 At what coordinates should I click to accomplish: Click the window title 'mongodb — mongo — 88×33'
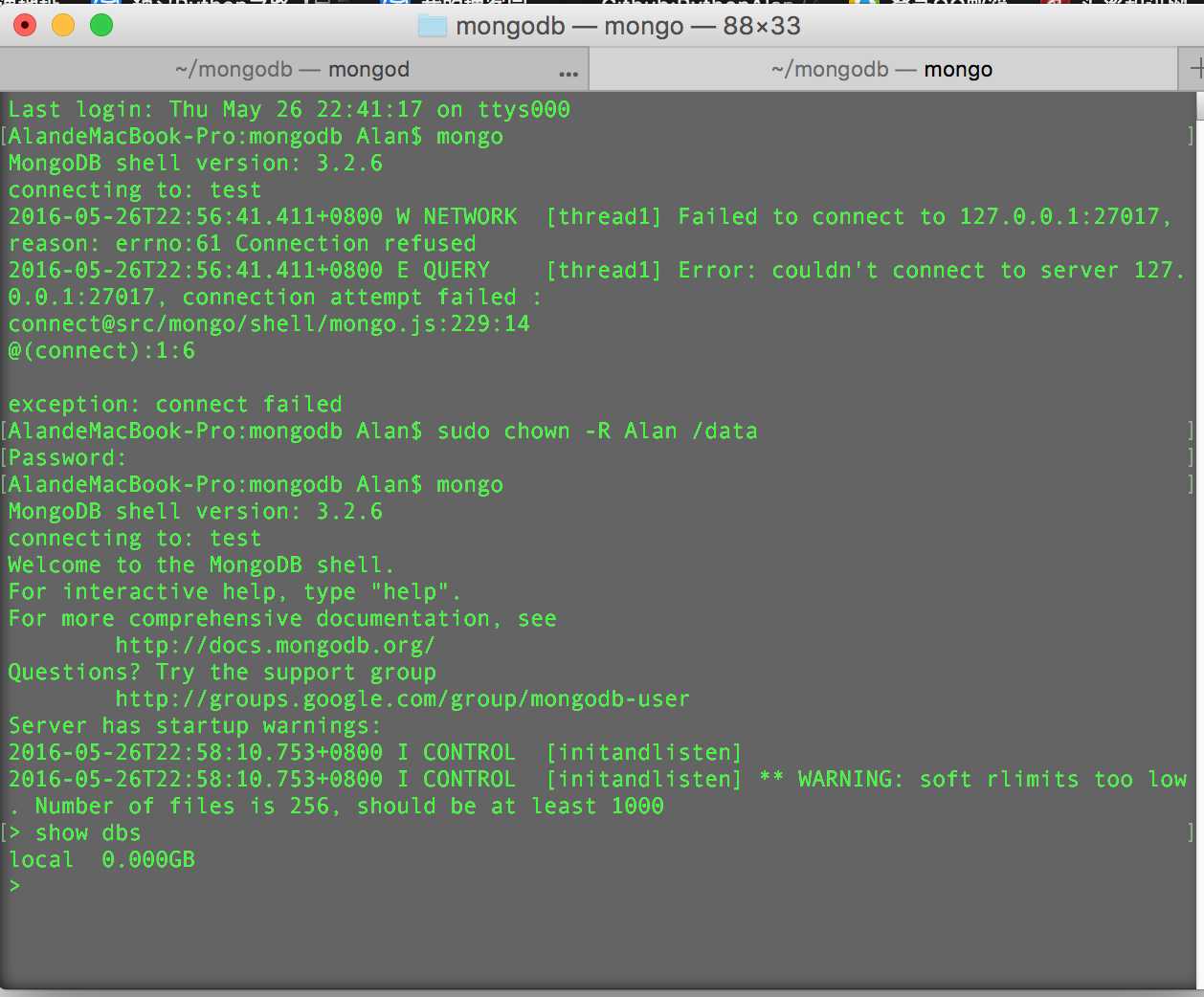(628, 26)
